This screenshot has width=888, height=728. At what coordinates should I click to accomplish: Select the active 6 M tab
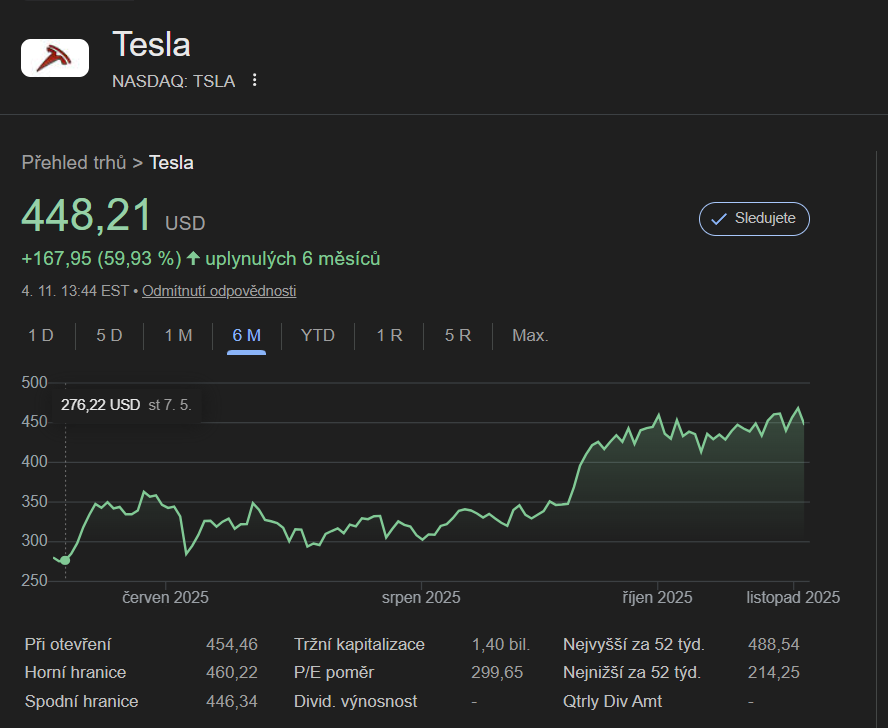pyautogui.click(x=246, y=336)
